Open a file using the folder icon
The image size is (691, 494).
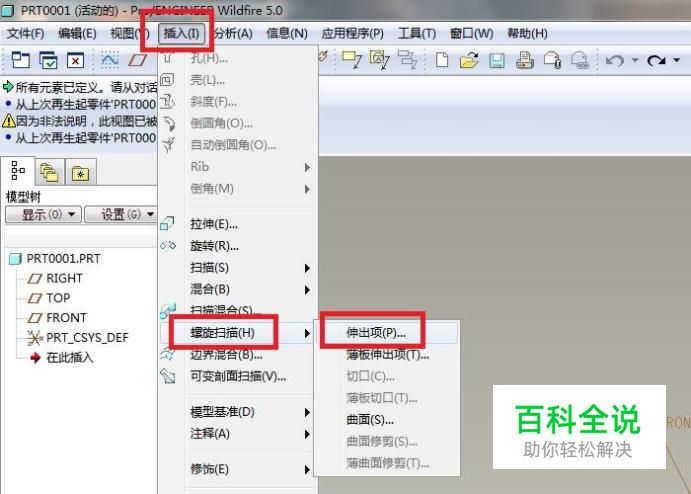pyautogui.click(x=469, y=60)
